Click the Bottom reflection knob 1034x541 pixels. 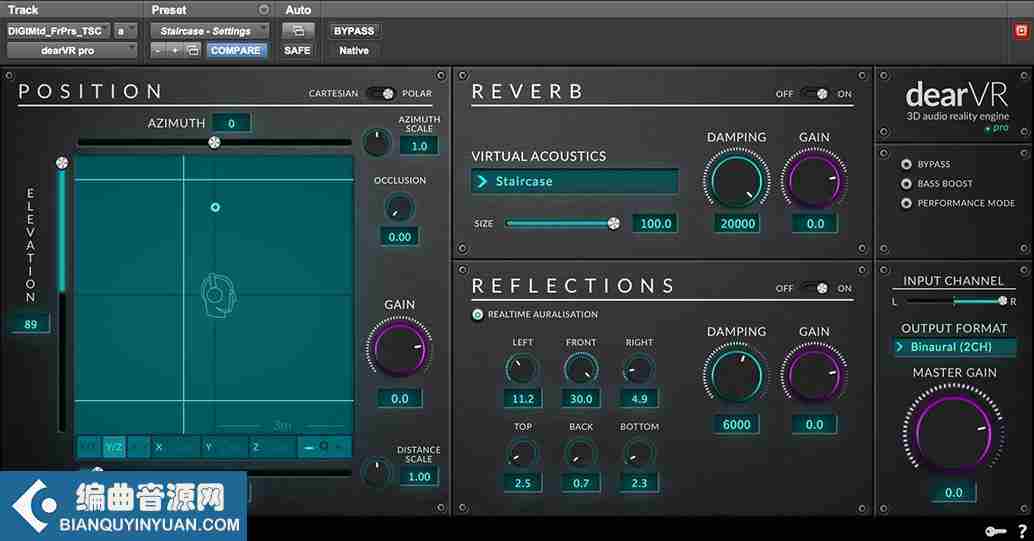click(639, 454)
